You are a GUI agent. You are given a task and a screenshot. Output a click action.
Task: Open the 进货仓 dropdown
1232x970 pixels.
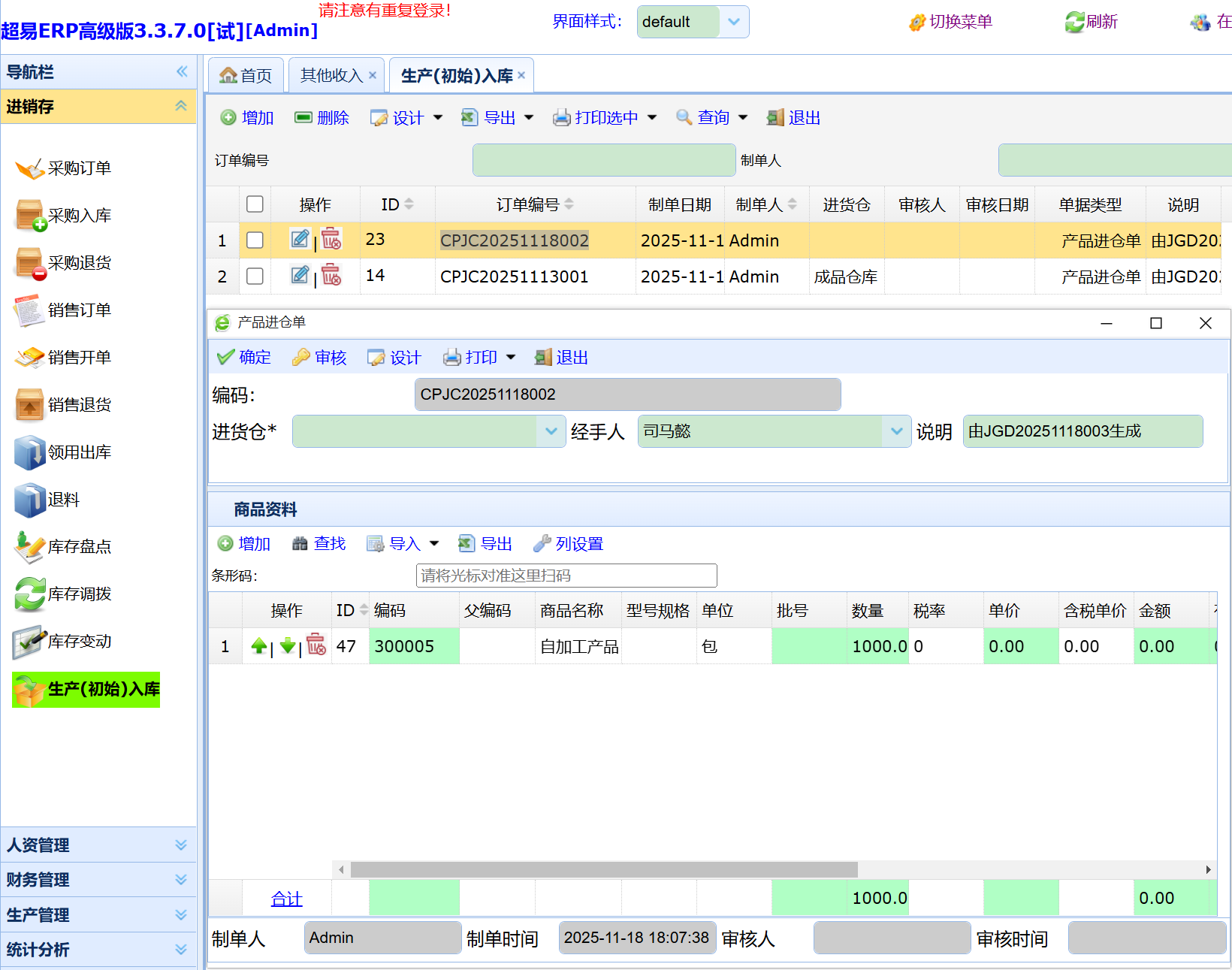pyautogui.click(x=551, y=431)
